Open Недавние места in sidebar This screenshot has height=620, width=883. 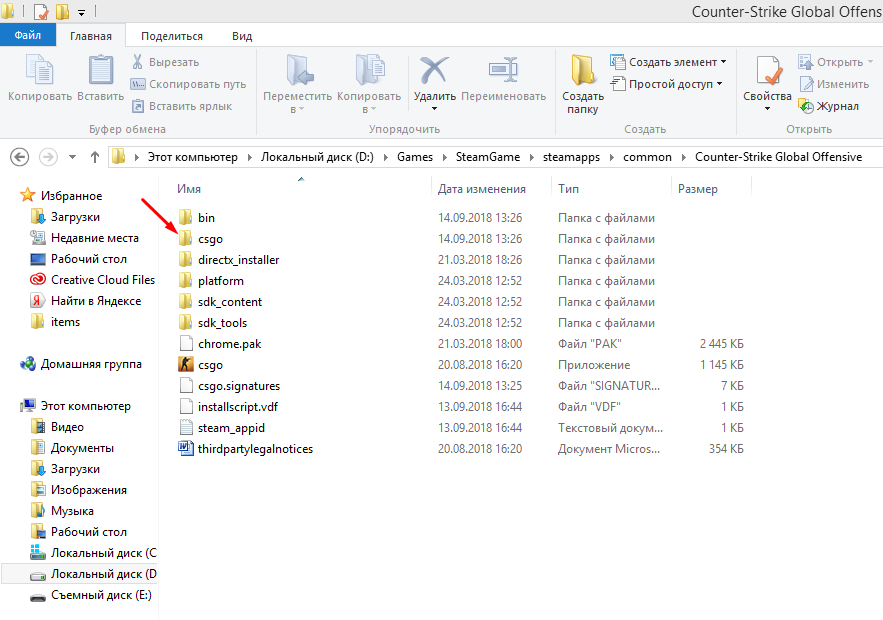tap(84, 238)
